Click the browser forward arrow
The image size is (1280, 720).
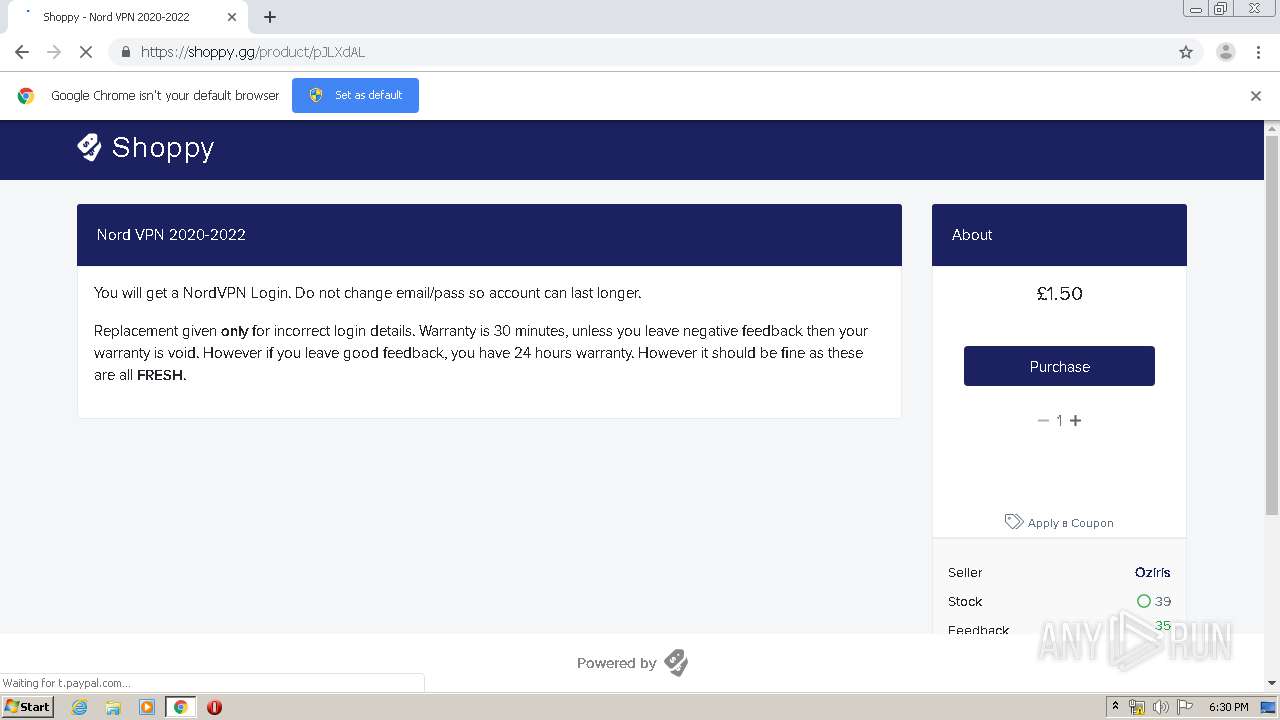click(x=54, y=52)
